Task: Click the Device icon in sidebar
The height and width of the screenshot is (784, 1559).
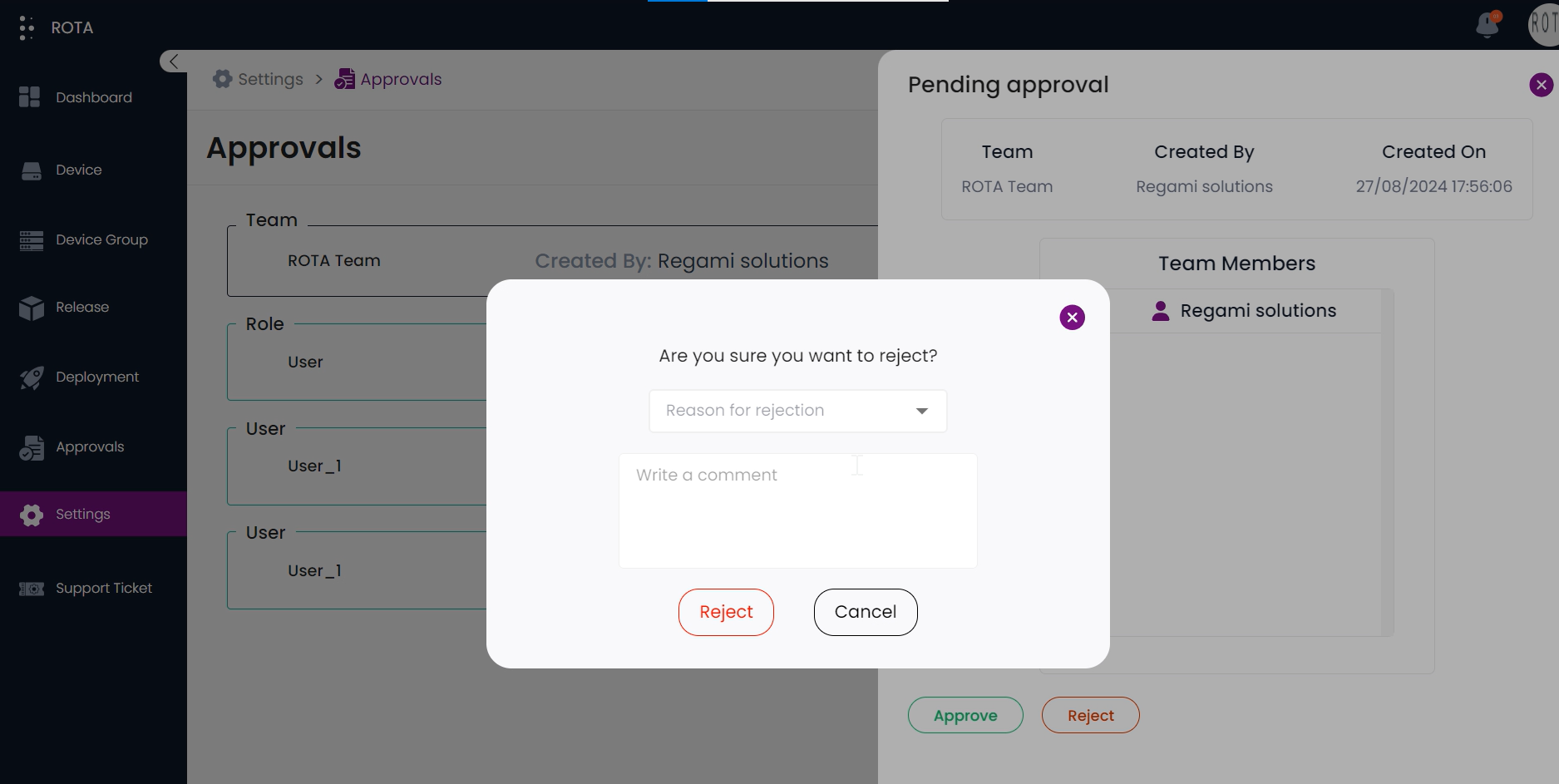Action: pyautogui.click(x=32, y=170)
